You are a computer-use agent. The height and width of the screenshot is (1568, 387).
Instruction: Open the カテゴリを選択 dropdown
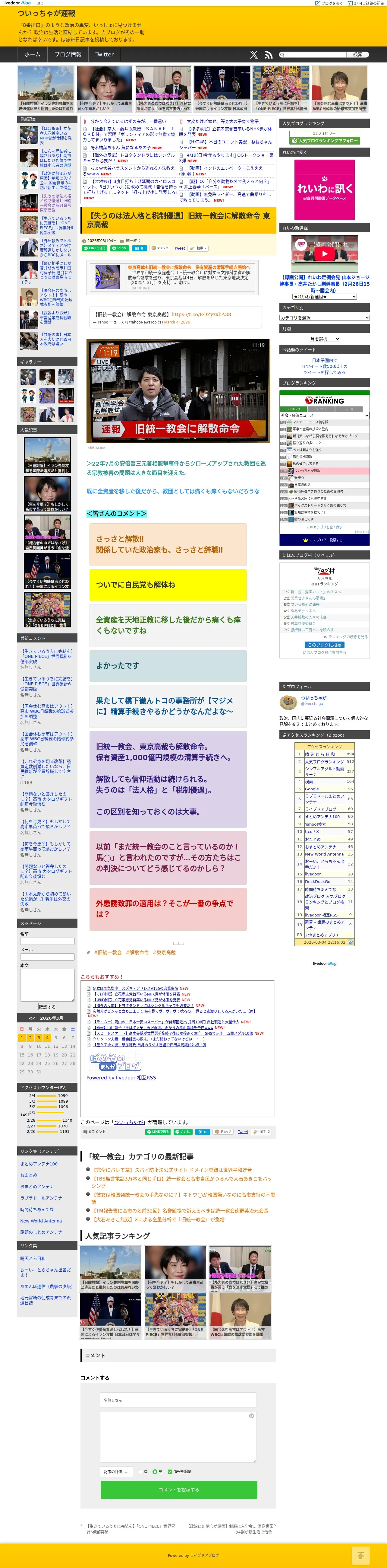click(x=324, y=318)
